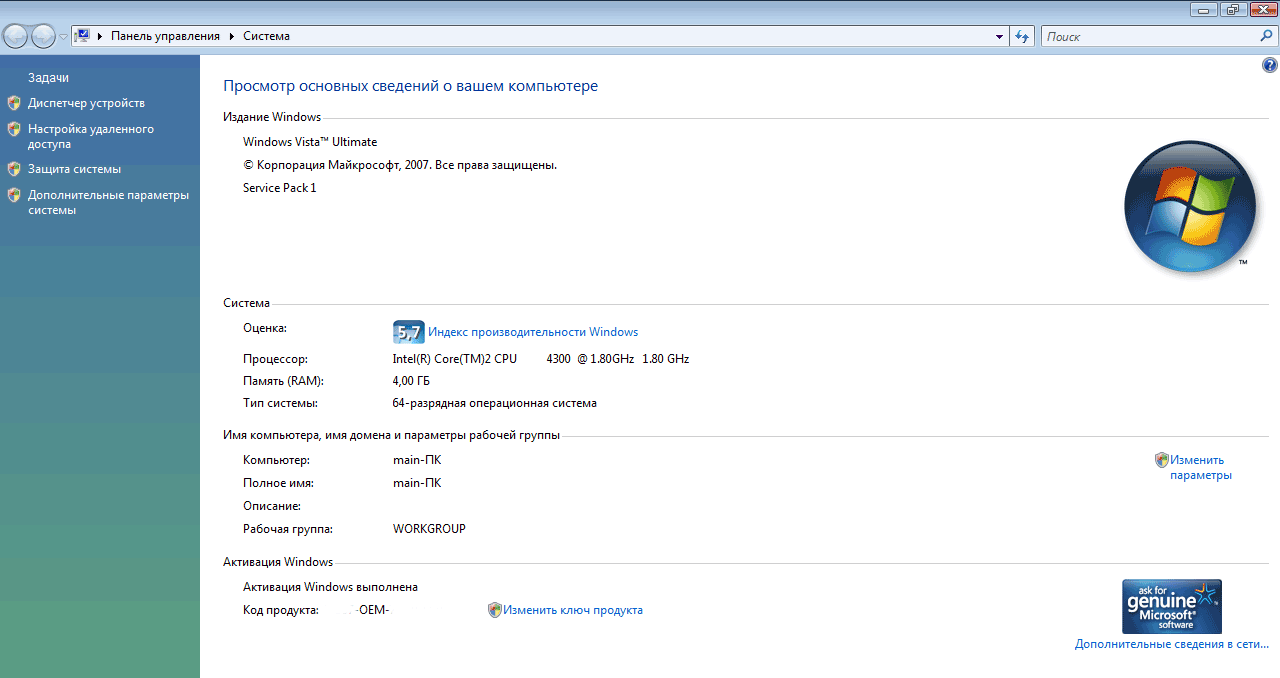Image resolution: width=1280 pixels, height=678 pixels.
Task: Click the ask for genuine Microsoft badge
Action: click(1172, 606)
